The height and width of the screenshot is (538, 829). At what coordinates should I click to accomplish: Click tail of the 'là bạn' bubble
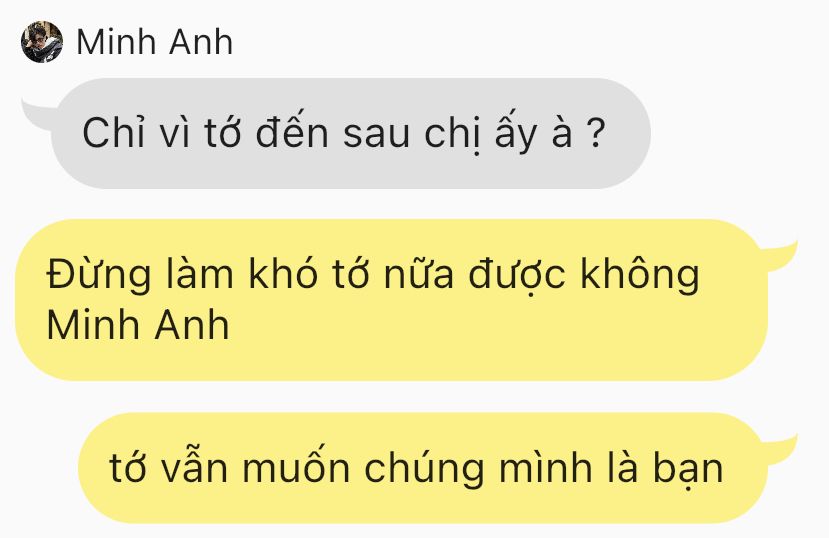pyautogui.click(x=780, y=450)
